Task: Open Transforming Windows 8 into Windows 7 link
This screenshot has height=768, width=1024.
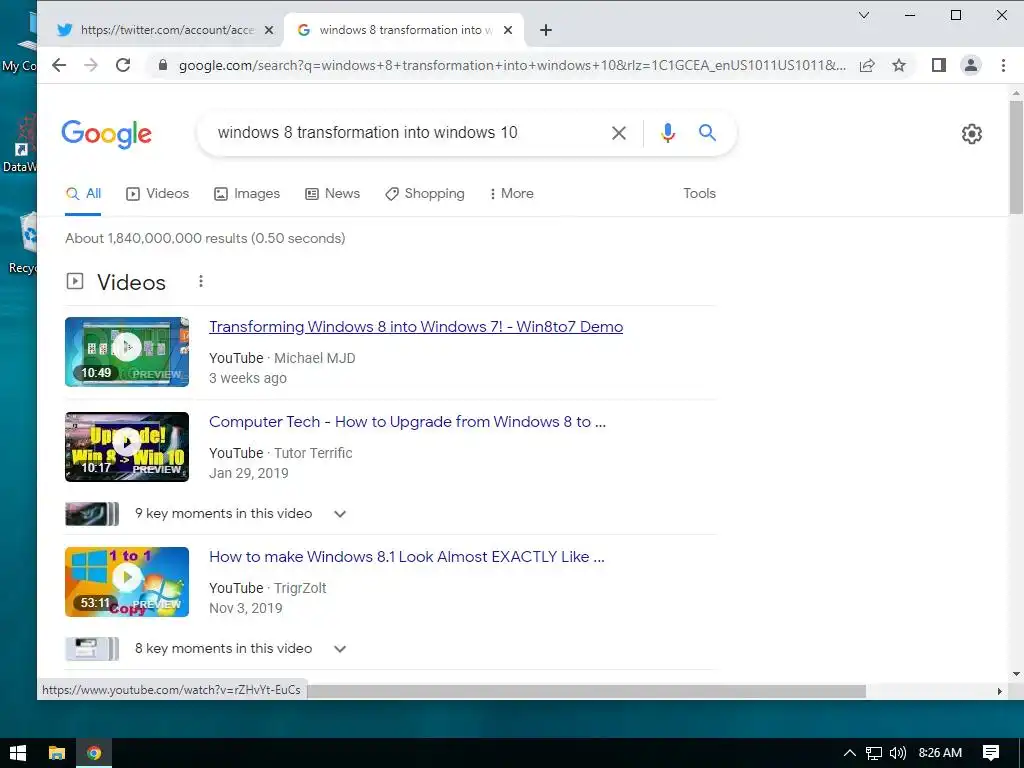Action: coord(416,327)
